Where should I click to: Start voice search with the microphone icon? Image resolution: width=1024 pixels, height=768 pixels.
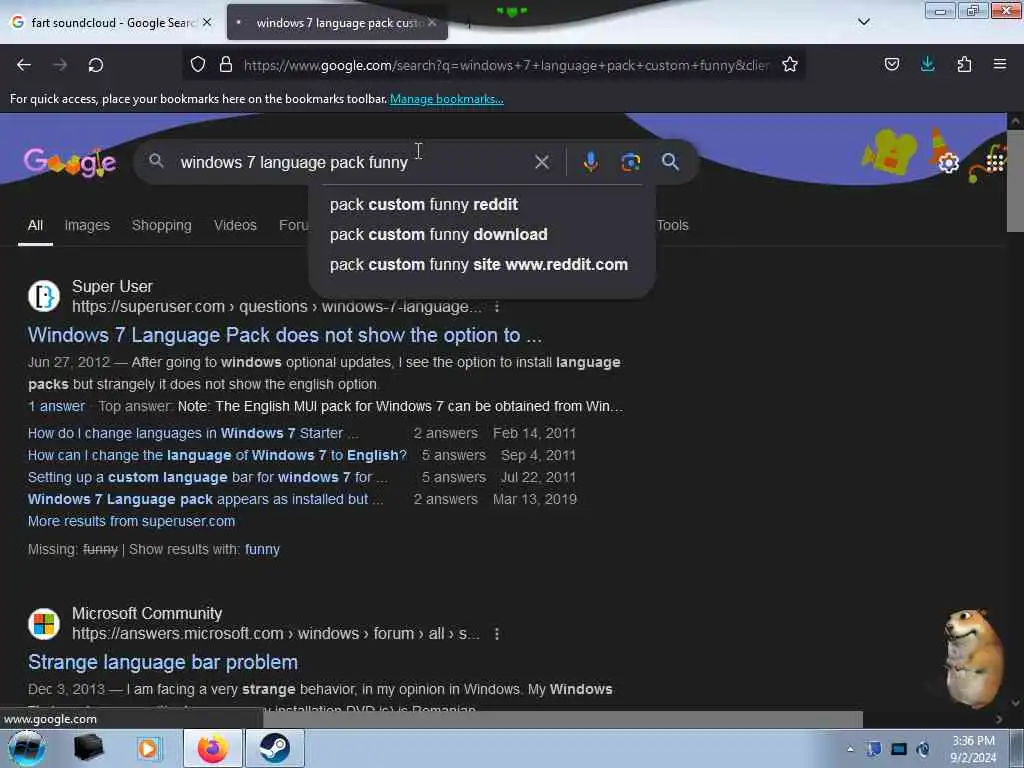pyautogui.click(x=590, y=162)
